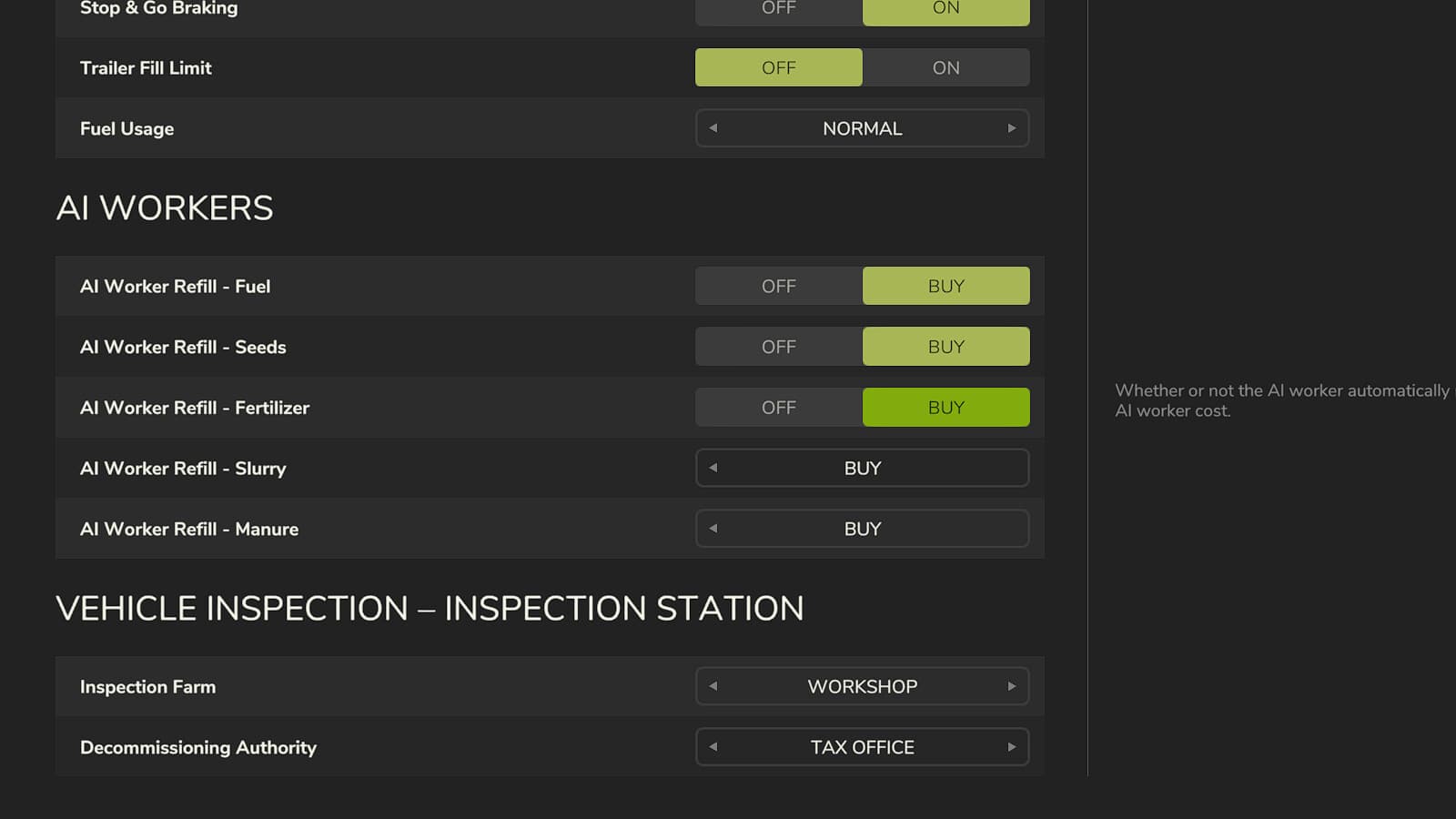Set AI Worker Refill Fuel to OFF

tap(779, 286)
